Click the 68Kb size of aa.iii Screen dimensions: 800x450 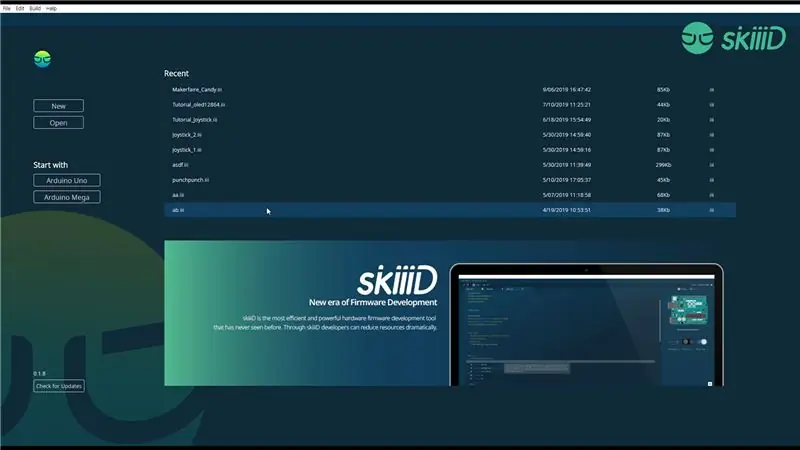click(663, 195)
